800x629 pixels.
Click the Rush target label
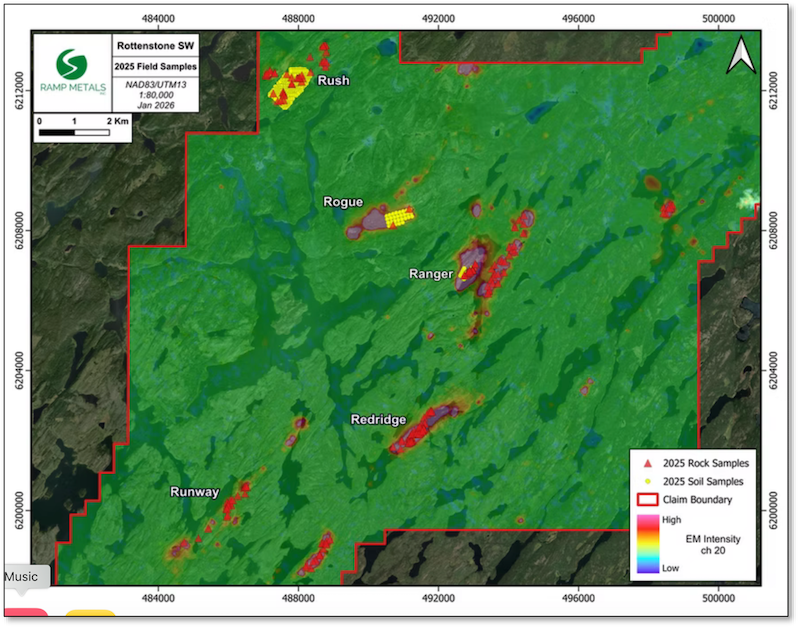point(333,80)
